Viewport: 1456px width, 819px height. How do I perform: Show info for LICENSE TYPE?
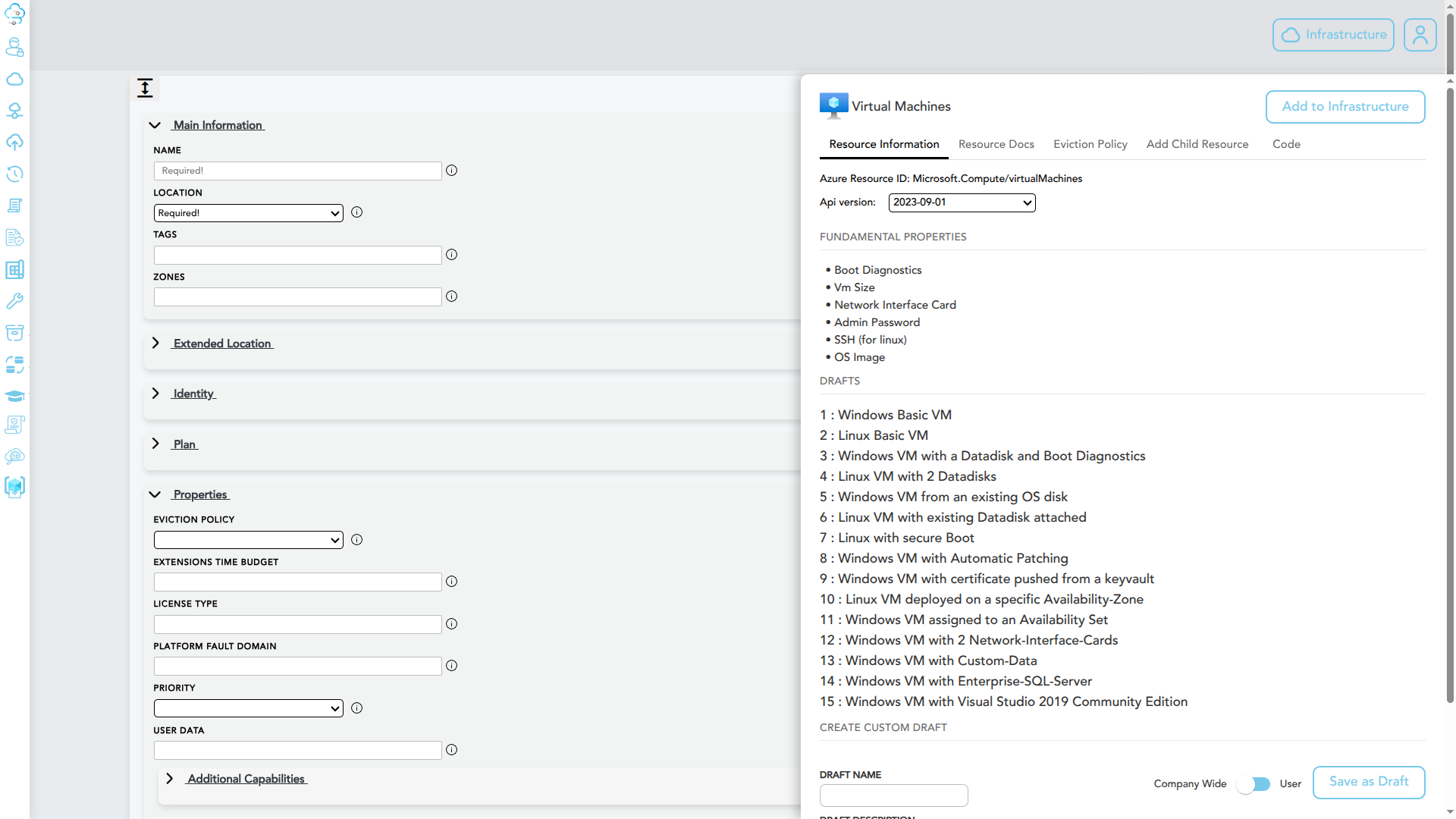[x=451, y=624]
